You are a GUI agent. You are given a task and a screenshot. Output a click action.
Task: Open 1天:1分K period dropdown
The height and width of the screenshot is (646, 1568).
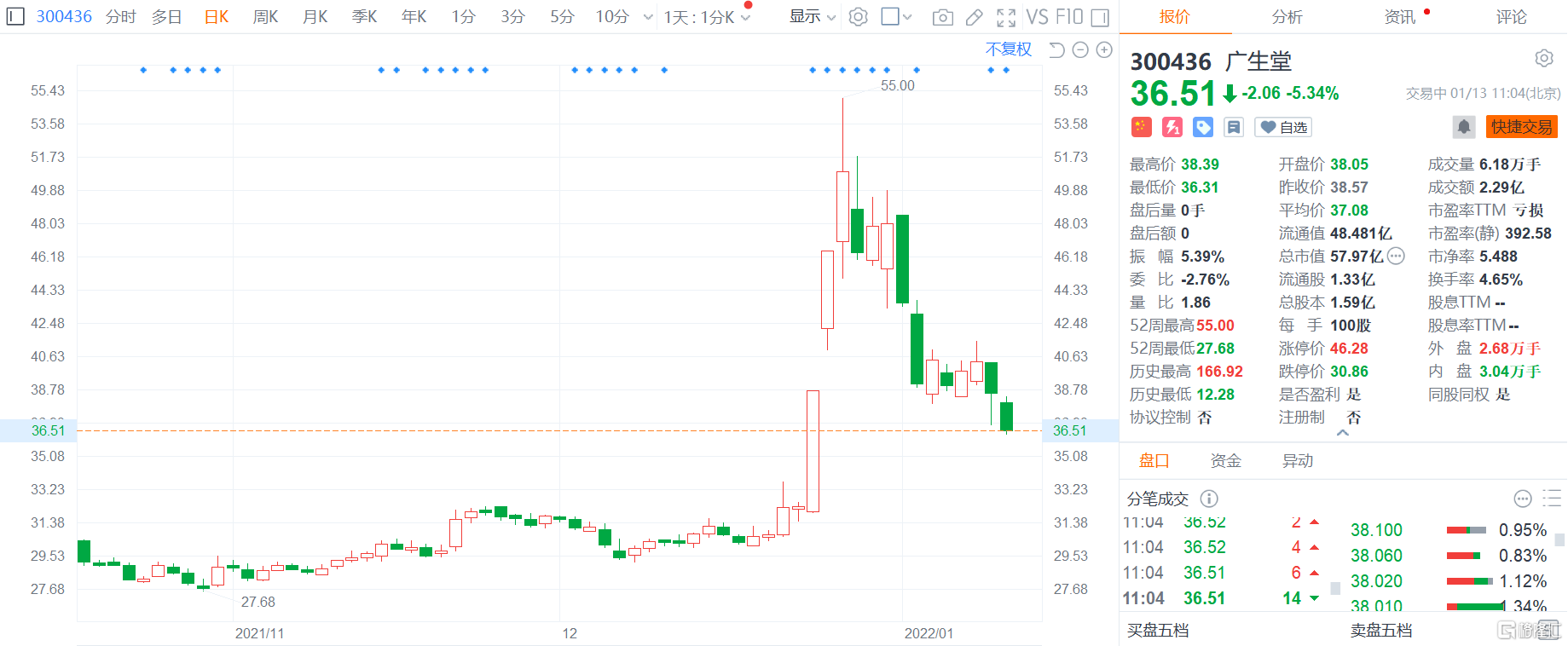coord(707,17)
